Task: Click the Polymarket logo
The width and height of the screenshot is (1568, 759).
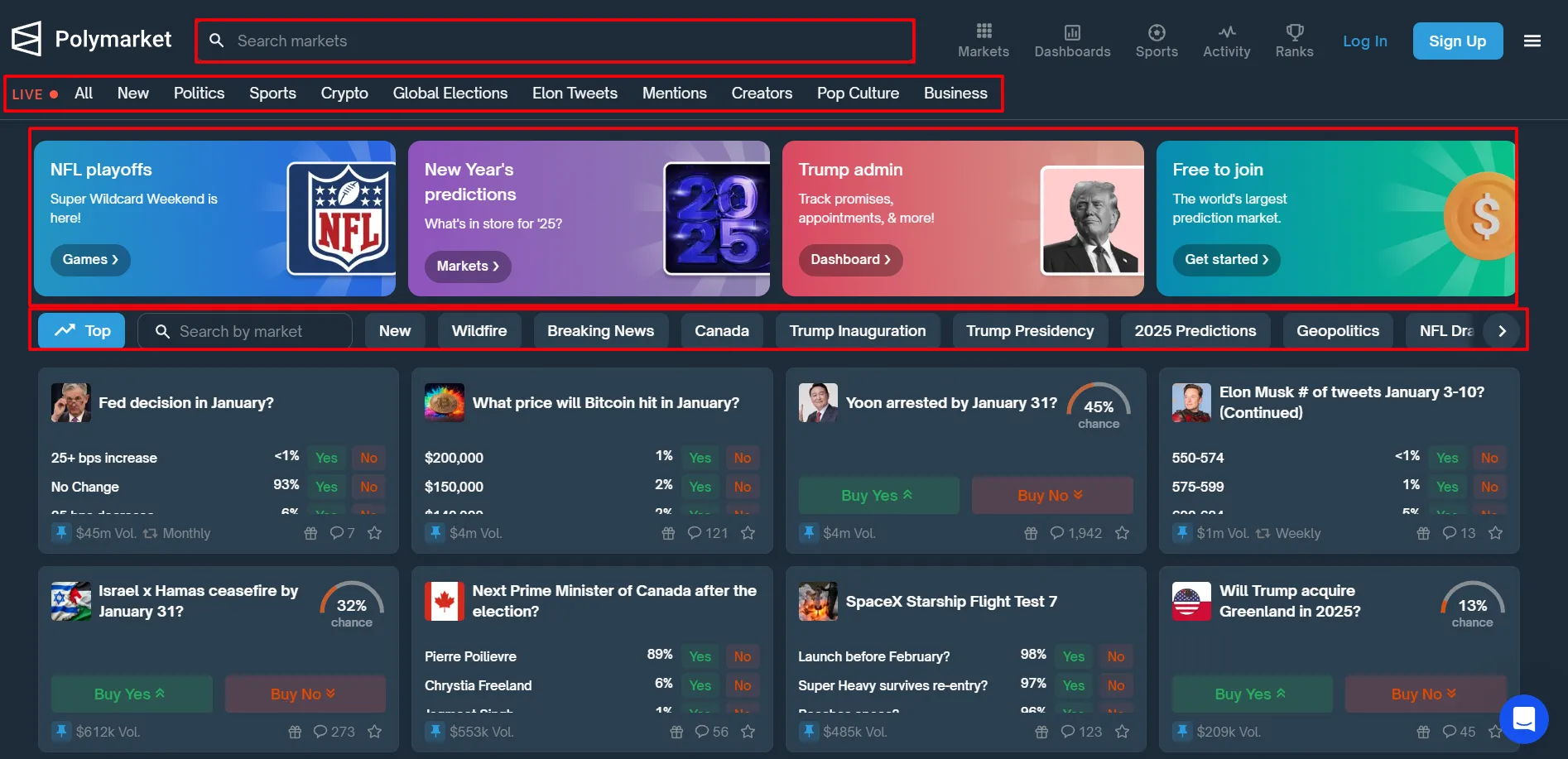Action: (91, 39)
